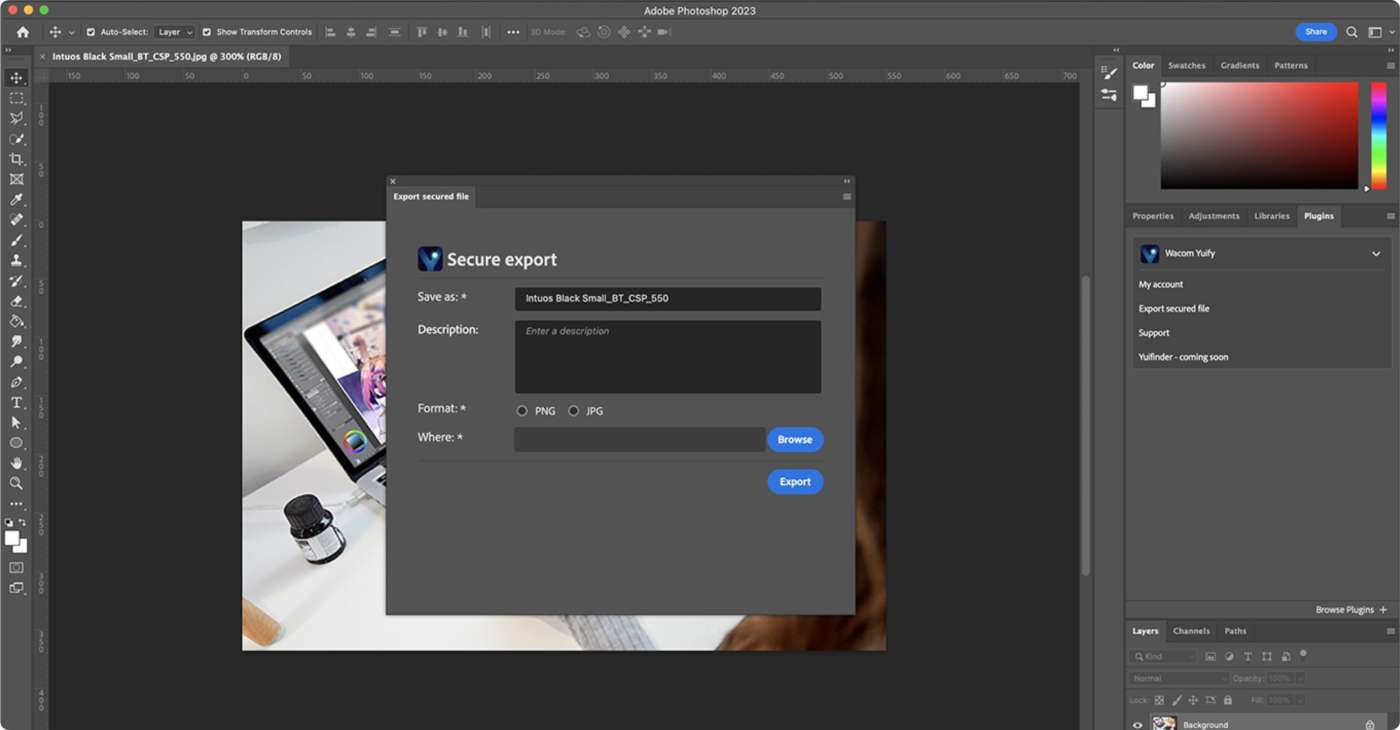
Task: Select the Eyedropper tool
Action: tap(16, 200)
